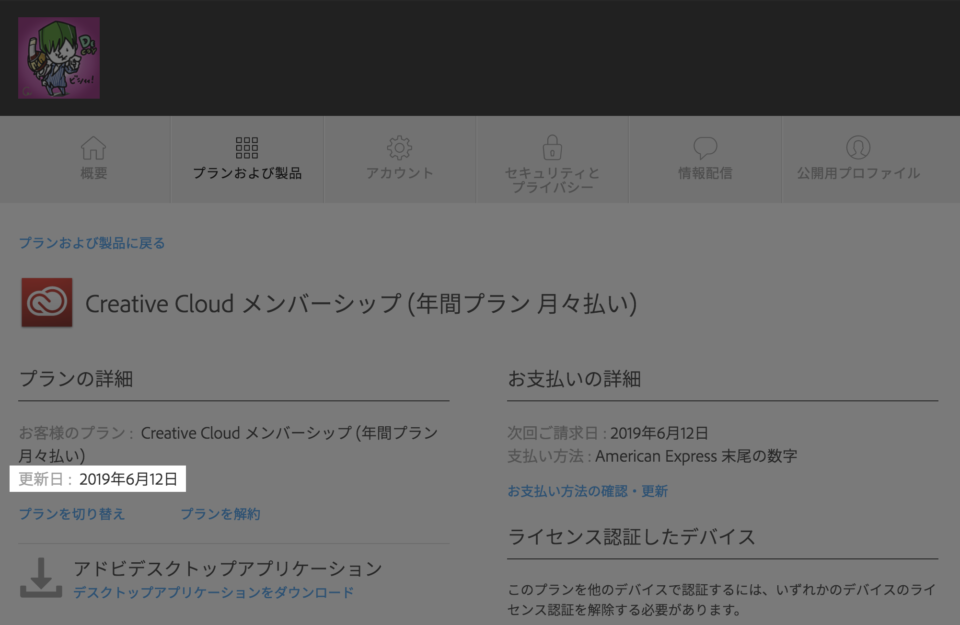Follow the プランおよび製品に戻る link
This screenshot has height=625, width=960.
(92, 243)
